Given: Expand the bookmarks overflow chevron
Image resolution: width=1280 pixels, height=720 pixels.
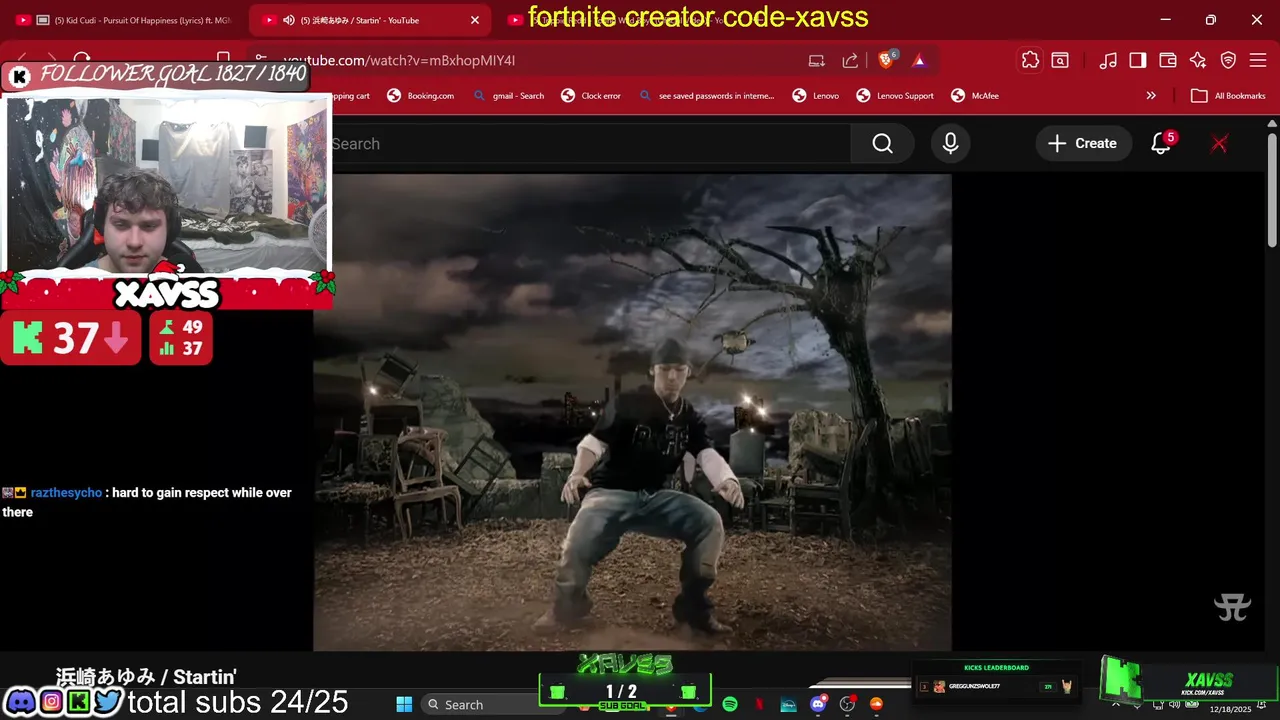Looking at the screenshot, I should 1151,96.
